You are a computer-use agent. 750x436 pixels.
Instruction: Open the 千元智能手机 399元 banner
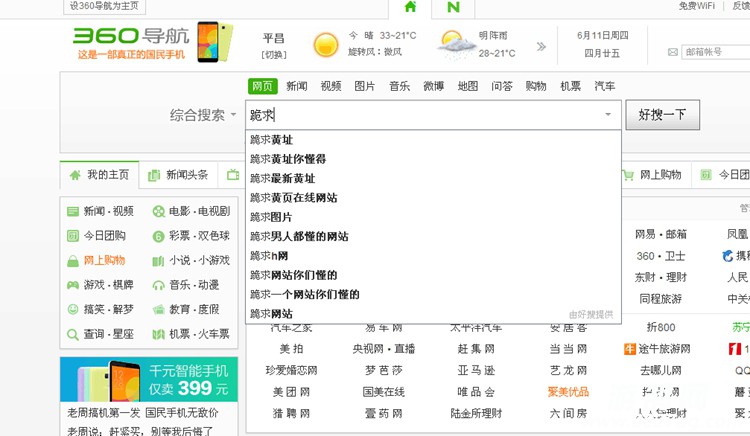click(x=149, y=380)
